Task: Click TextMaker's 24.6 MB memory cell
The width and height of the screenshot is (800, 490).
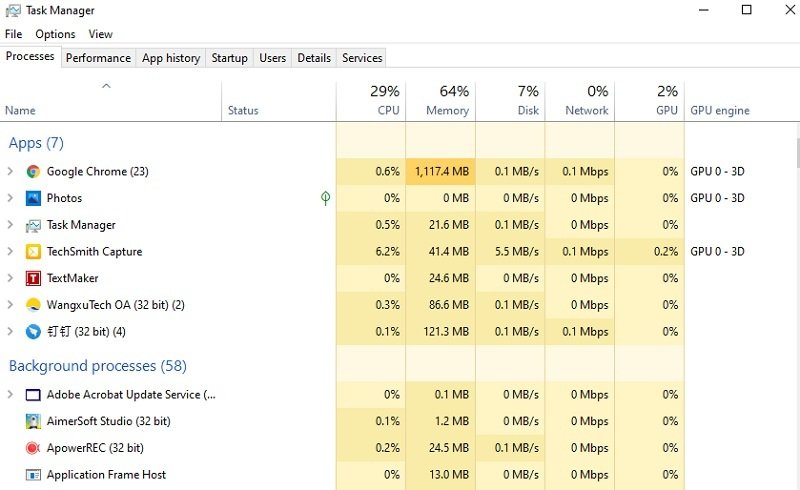Action: 441,278
